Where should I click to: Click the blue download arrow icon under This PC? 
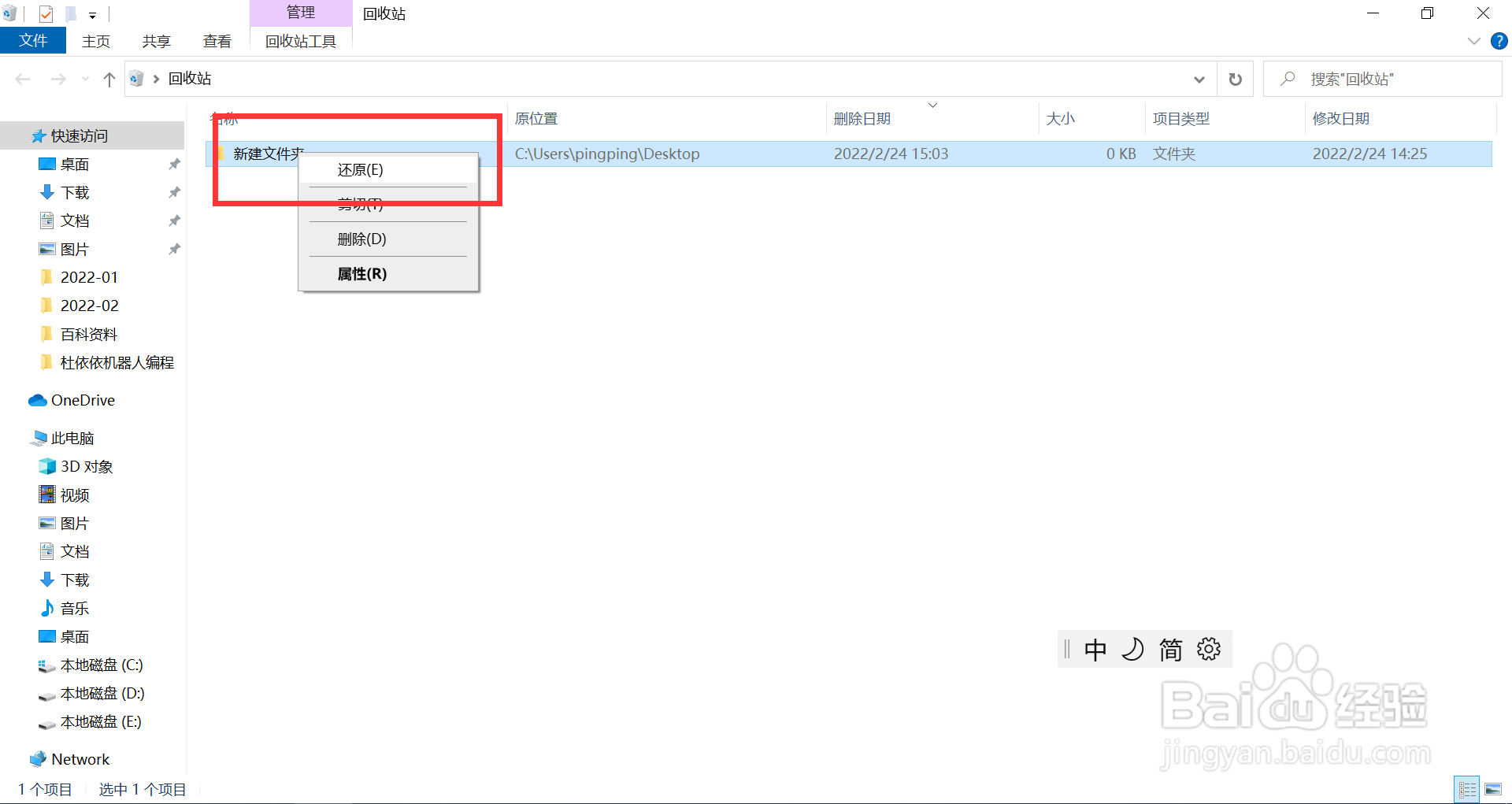point(47,580)
